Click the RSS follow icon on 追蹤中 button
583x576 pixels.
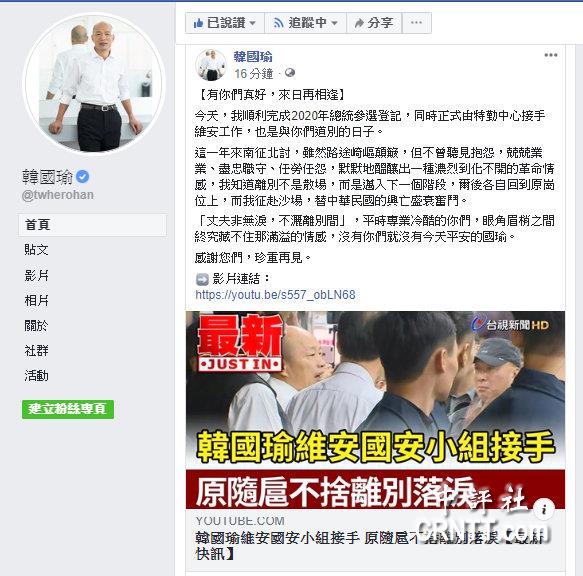click(278, 23)
